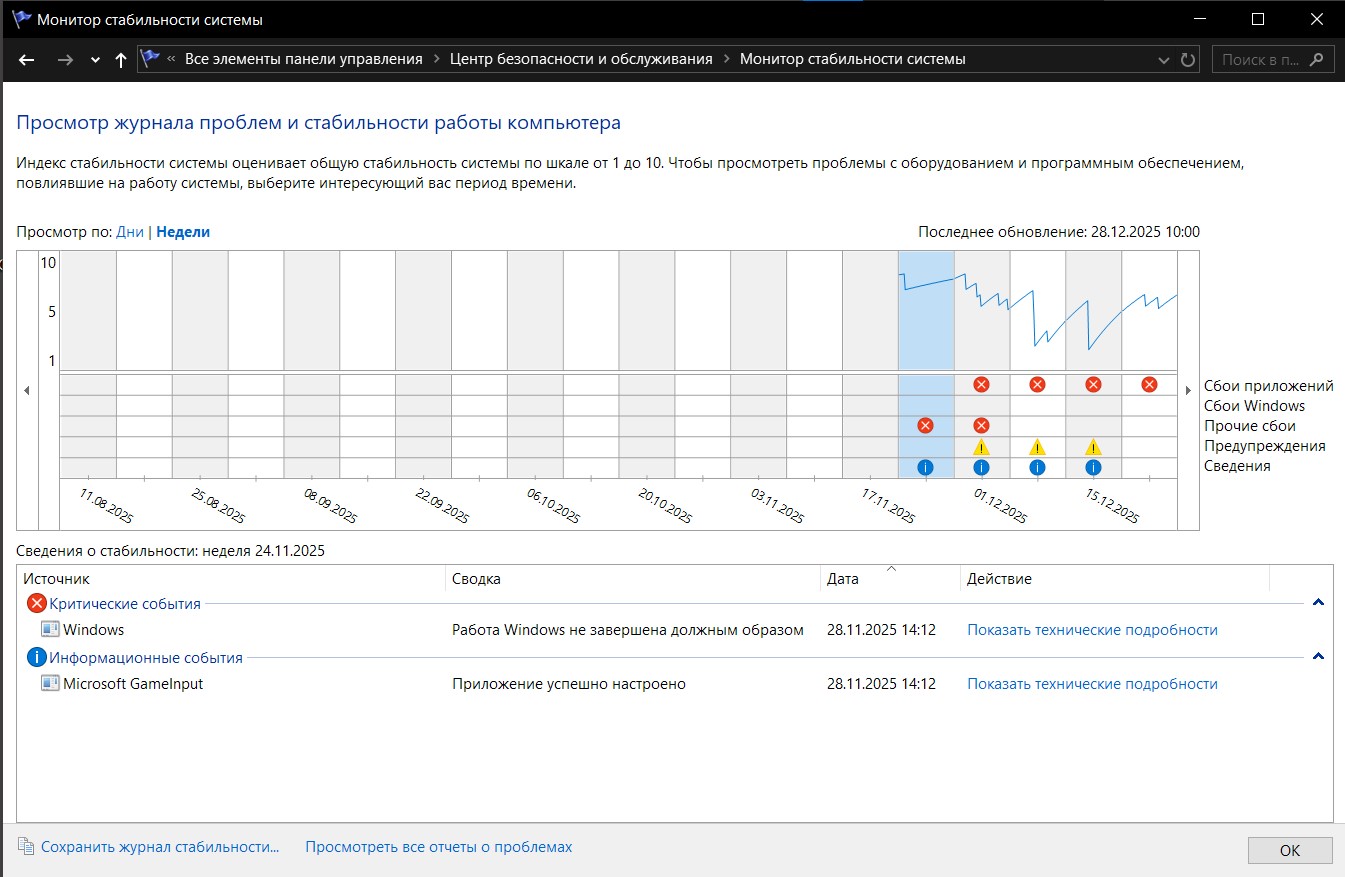Switch chart view to 'Недели'
1345x877 pixels.
pos(183,232)
